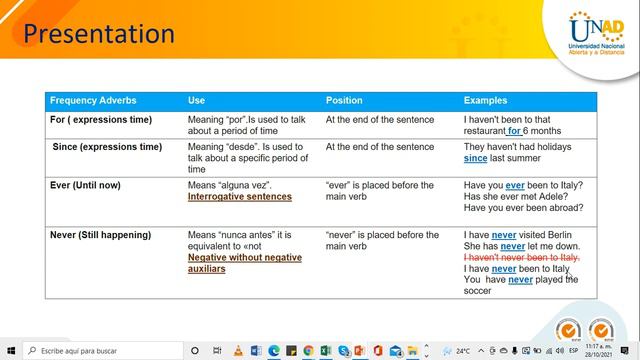
Task: Launch VLC media player from taskbar
Action: [x=238, y=351]
